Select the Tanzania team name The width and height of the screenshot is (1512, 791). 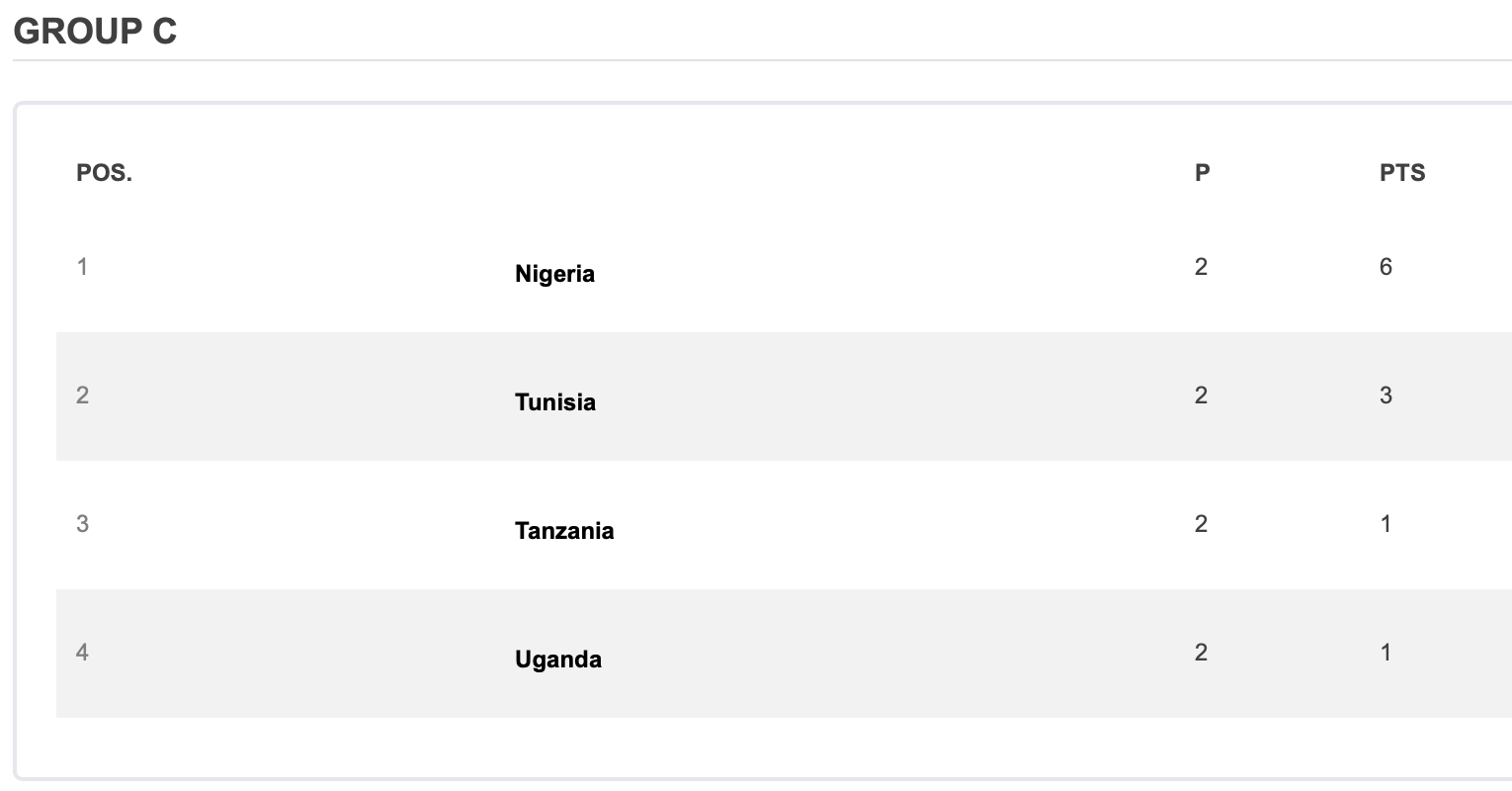pyautogui.click(x=563, y=531)
